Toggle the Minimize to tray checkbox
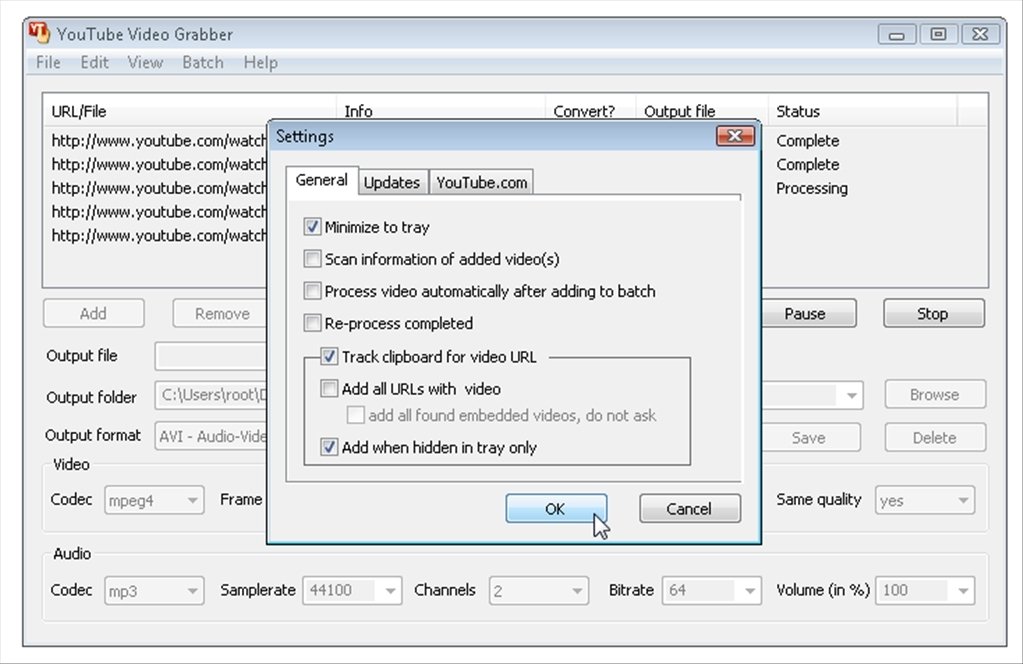1023x664 pixels. tap(313, 227)
